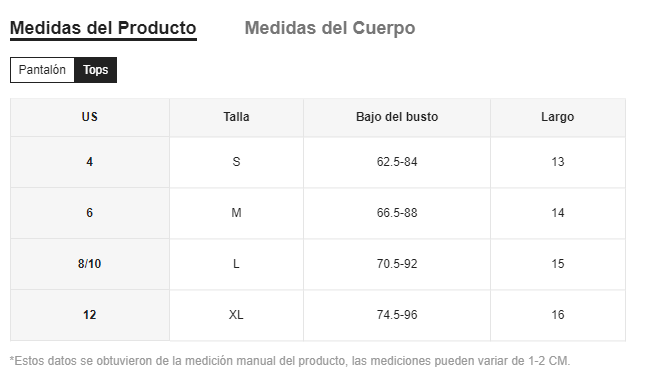Click the Largo column header
The height and width of the screenshot is (385, 653).
558,117
